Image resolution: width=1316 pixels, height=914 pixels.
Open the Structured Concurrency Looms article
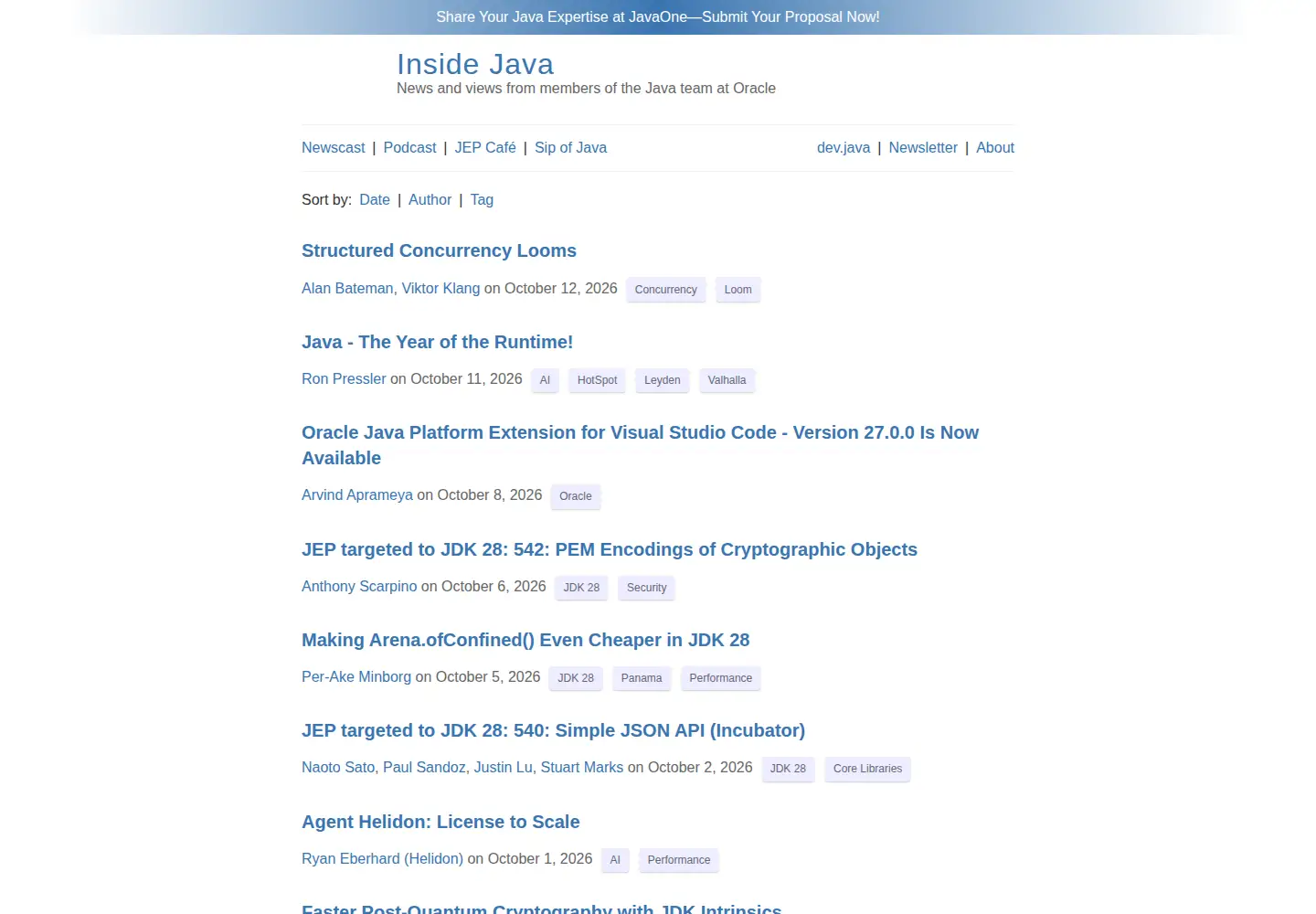click(439, 250)
